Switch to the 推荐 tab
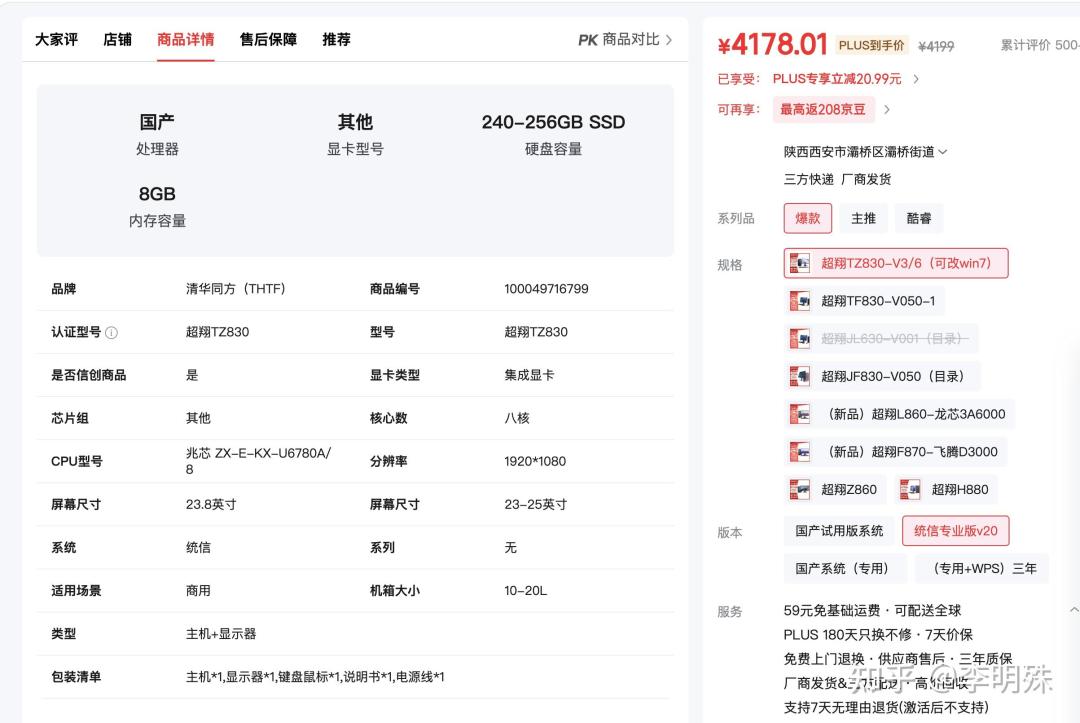 pyautogui.click(x=336, y=40)
